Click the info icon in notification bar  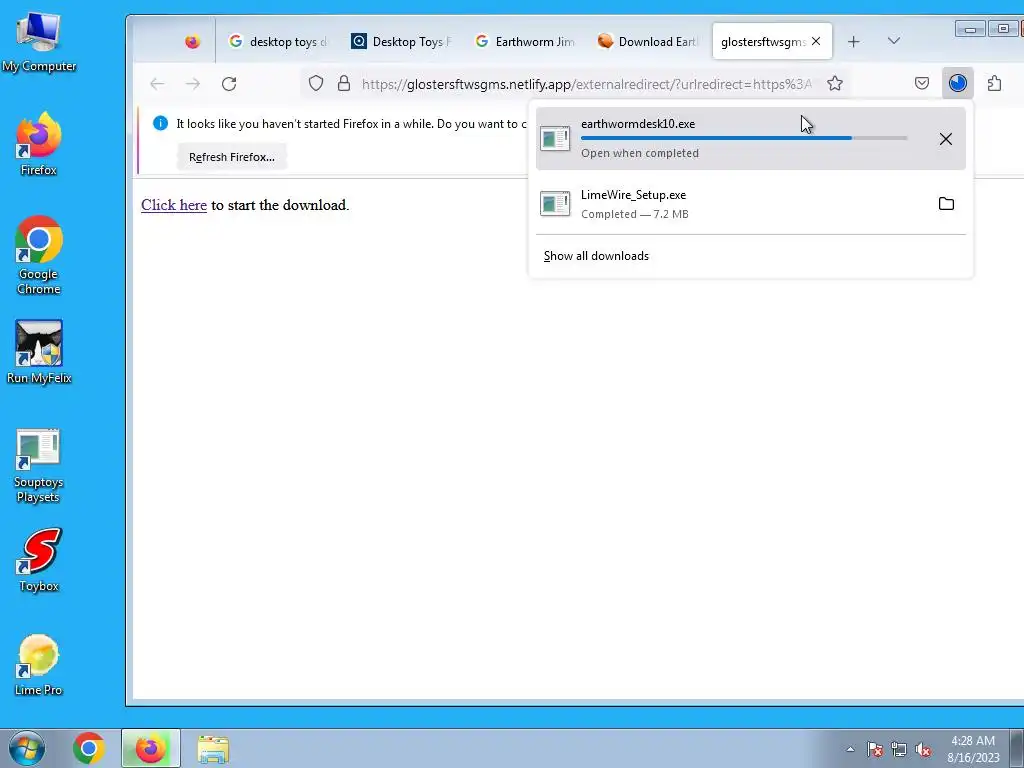[160, 123]
